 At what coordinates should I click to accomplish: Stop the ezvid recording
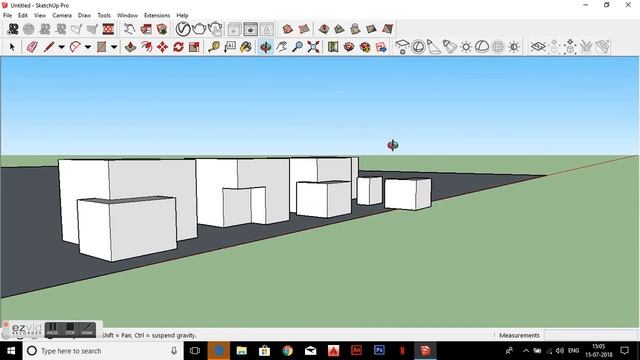point(70,329)
